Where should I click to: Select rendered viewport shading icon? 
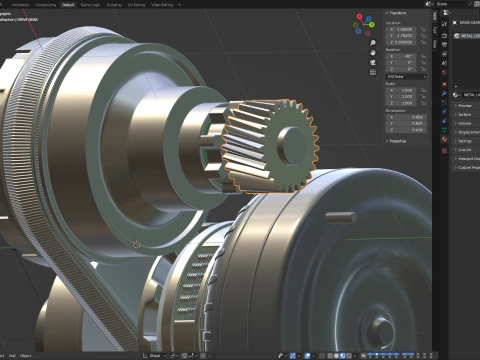coord(349,356)
